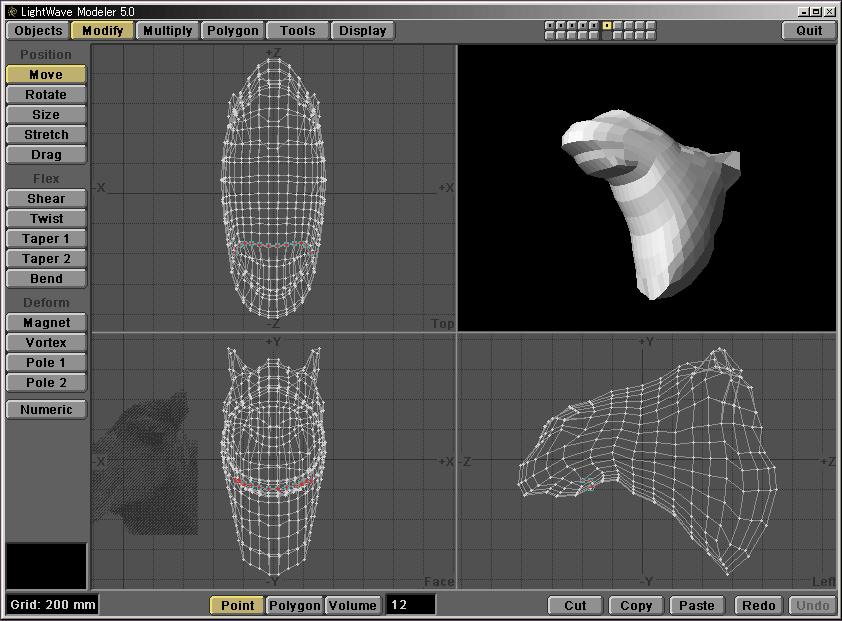842x621 pixels.
Task: Switch to Point selection mode
Action: click(x=237, y=605)
